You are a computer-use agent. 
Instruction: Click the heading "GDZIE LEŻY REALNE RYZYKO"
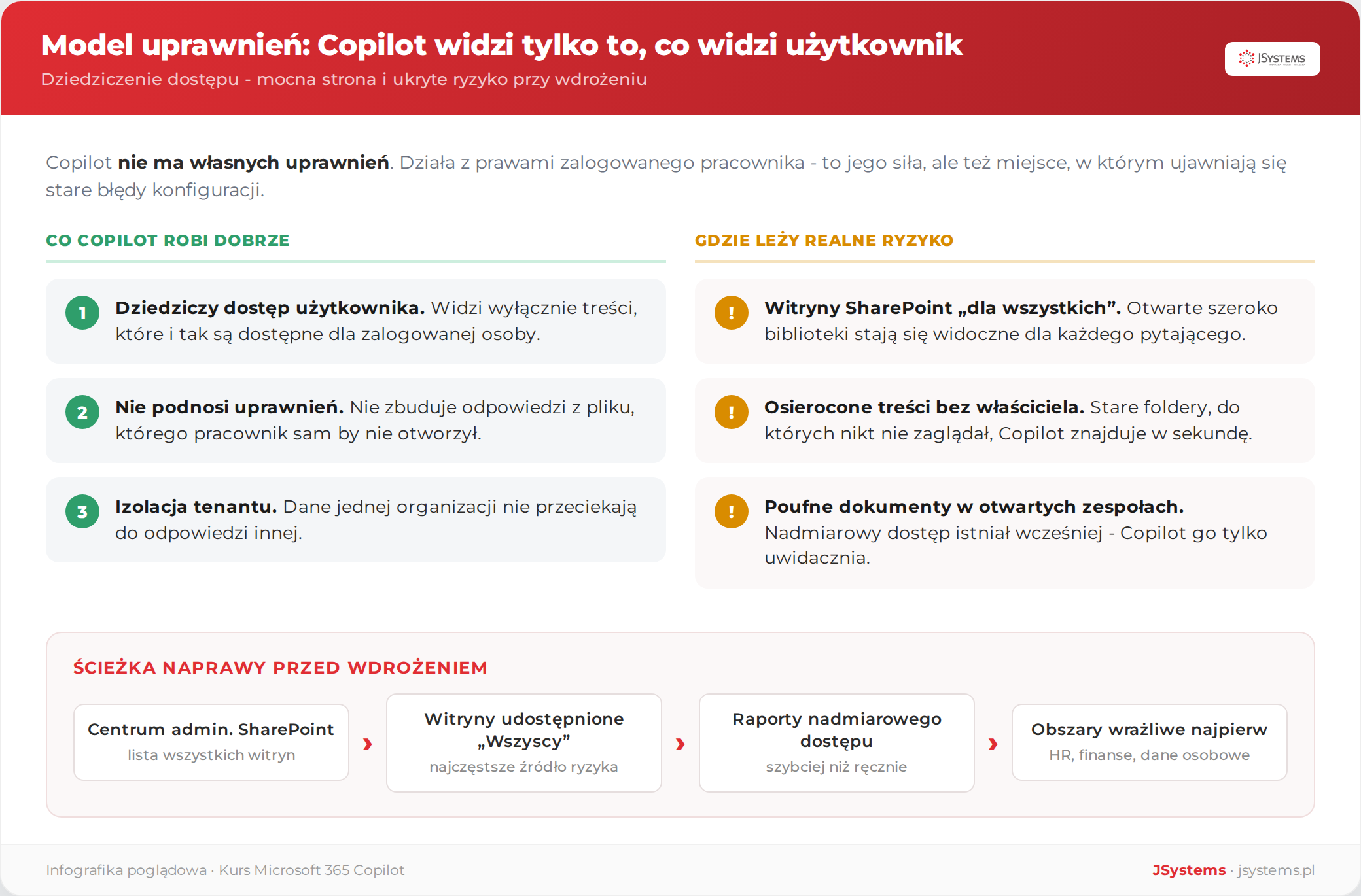824,241
